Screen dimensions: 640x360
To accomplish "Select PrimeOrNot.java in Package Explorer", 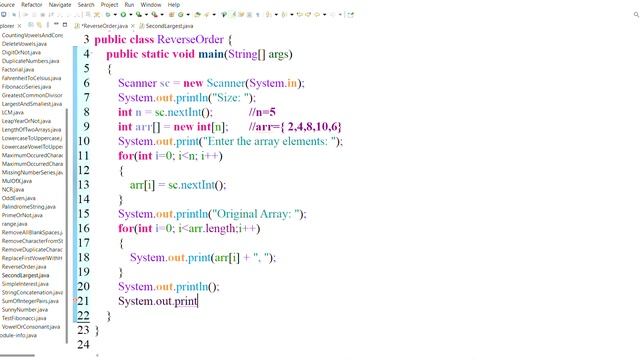I will (x=22, y=215).
